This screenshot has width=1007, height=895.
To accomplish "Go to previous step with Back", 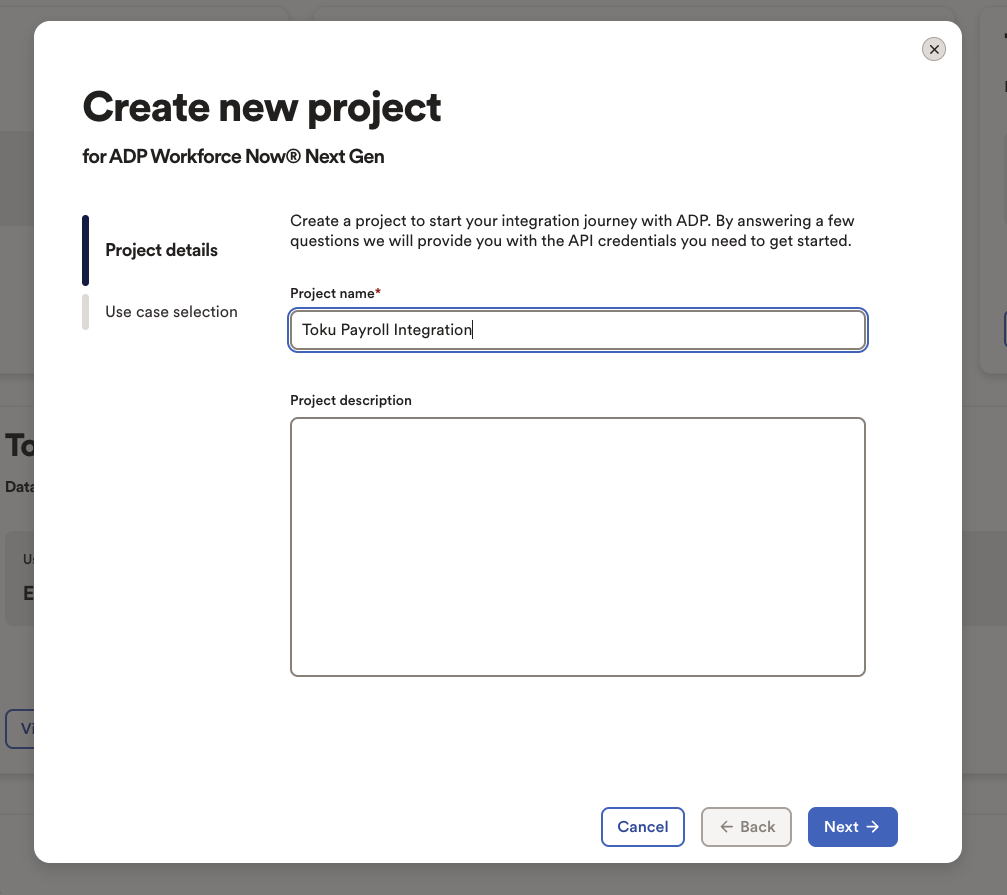I will (746, 826).
